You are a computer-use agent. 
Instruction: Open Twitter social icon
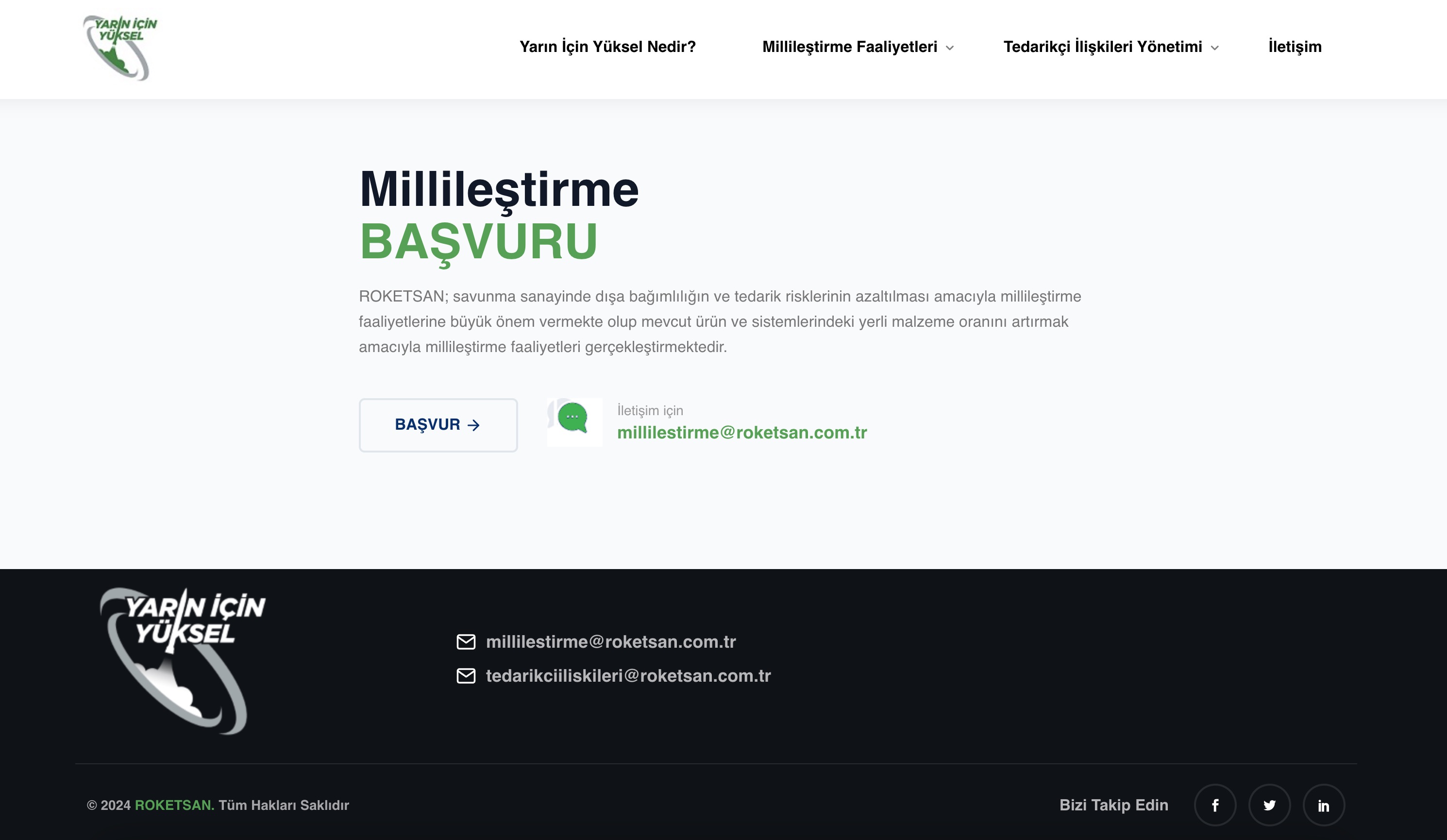click(x=1270, y=805)
